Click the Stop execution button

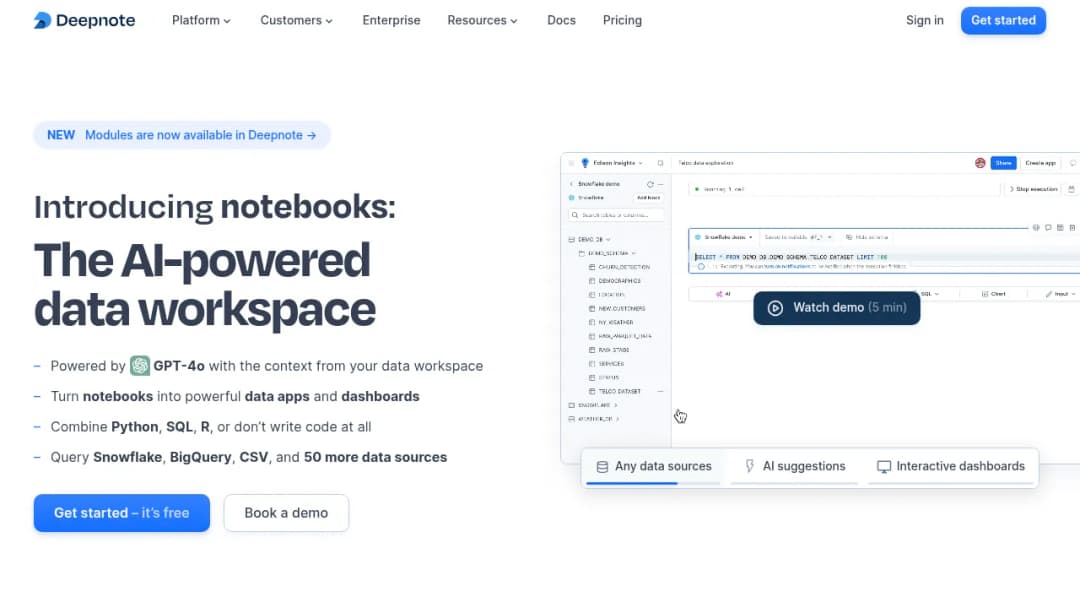pos(1033,189)
